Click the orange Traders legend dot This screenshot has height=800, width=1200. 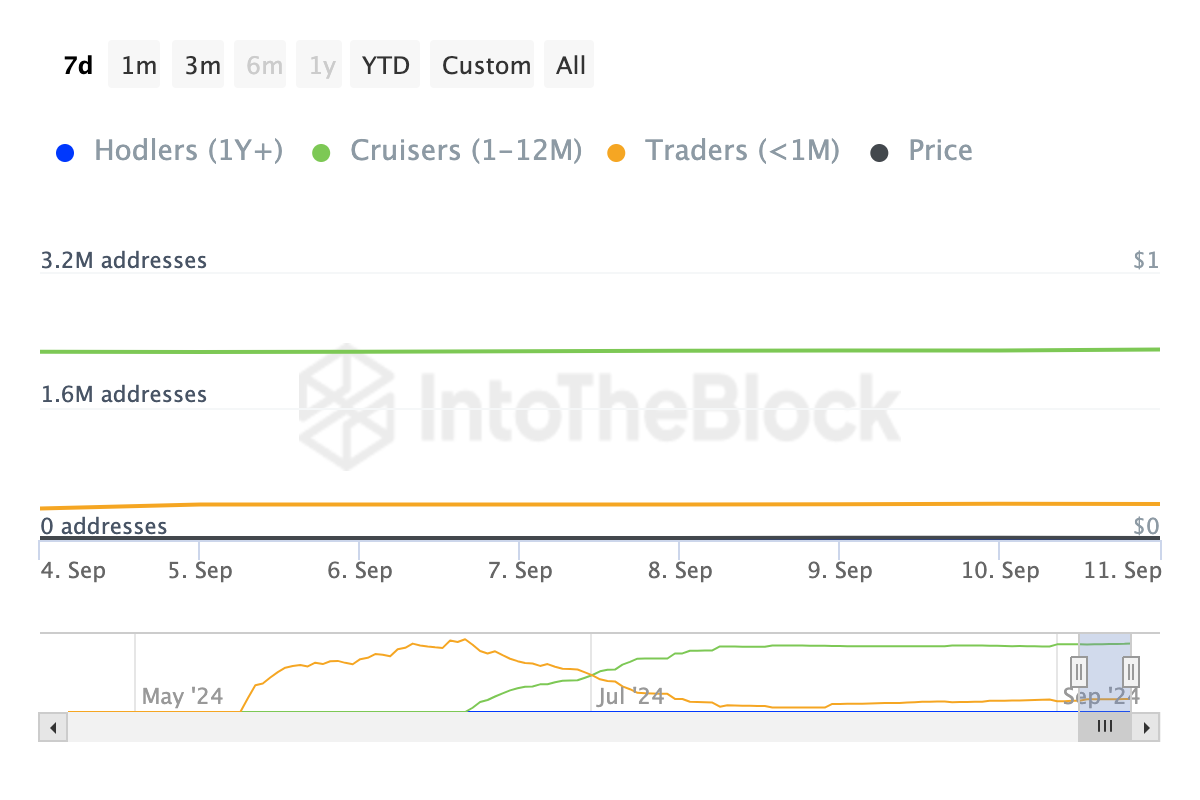[x=617, y=153]
